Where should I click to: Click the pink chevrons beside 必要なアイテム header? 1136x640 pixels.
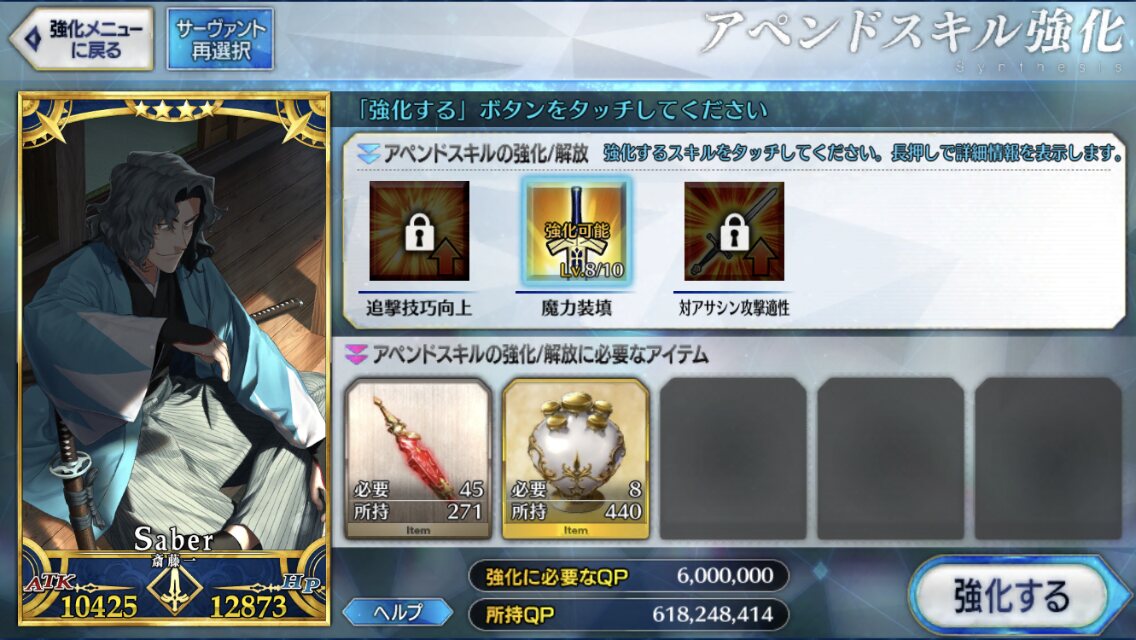[356, 354]
